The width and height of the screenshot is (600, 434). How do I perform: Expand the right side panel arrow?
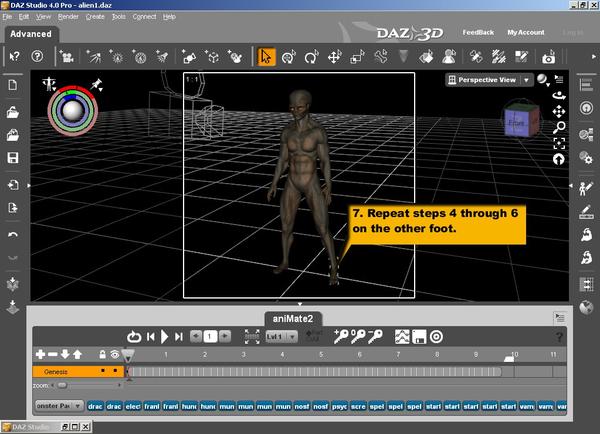point(571,186)
